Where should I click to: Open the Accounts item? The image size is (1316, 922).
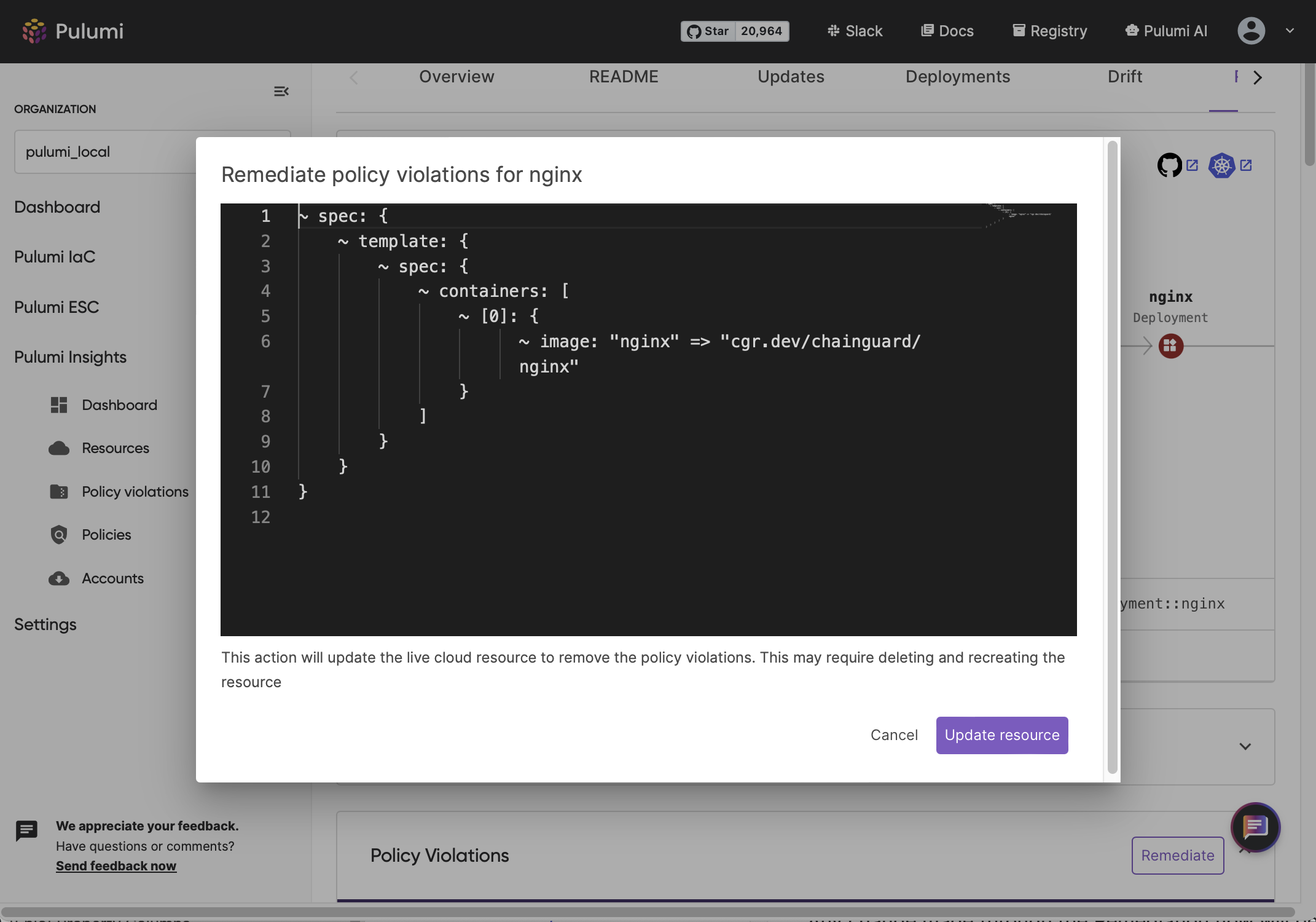pyautogui.click(x=112, y=578)
